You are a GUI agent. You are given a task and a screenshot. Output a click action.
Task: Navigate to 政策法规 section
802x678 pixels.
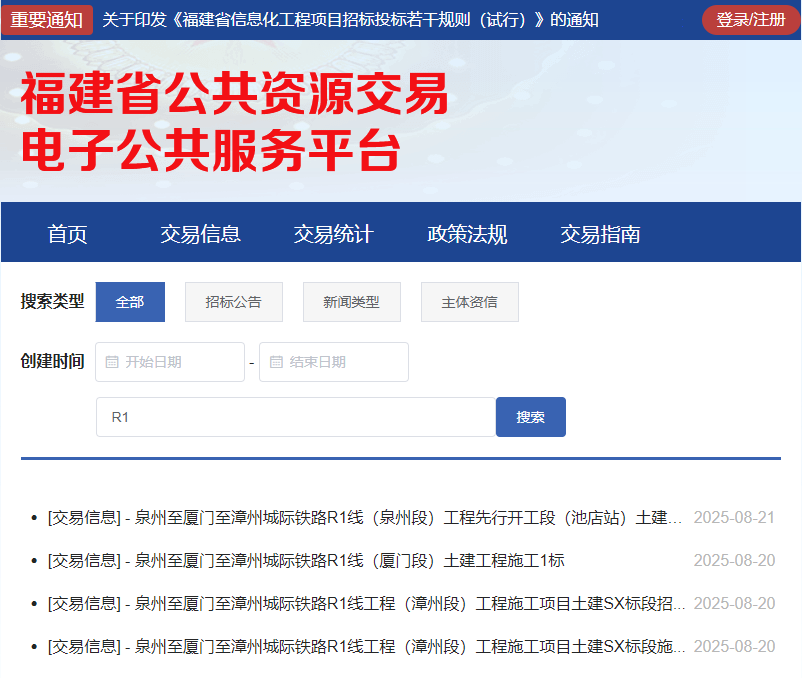pyautogui.click(x=467, y=234)
